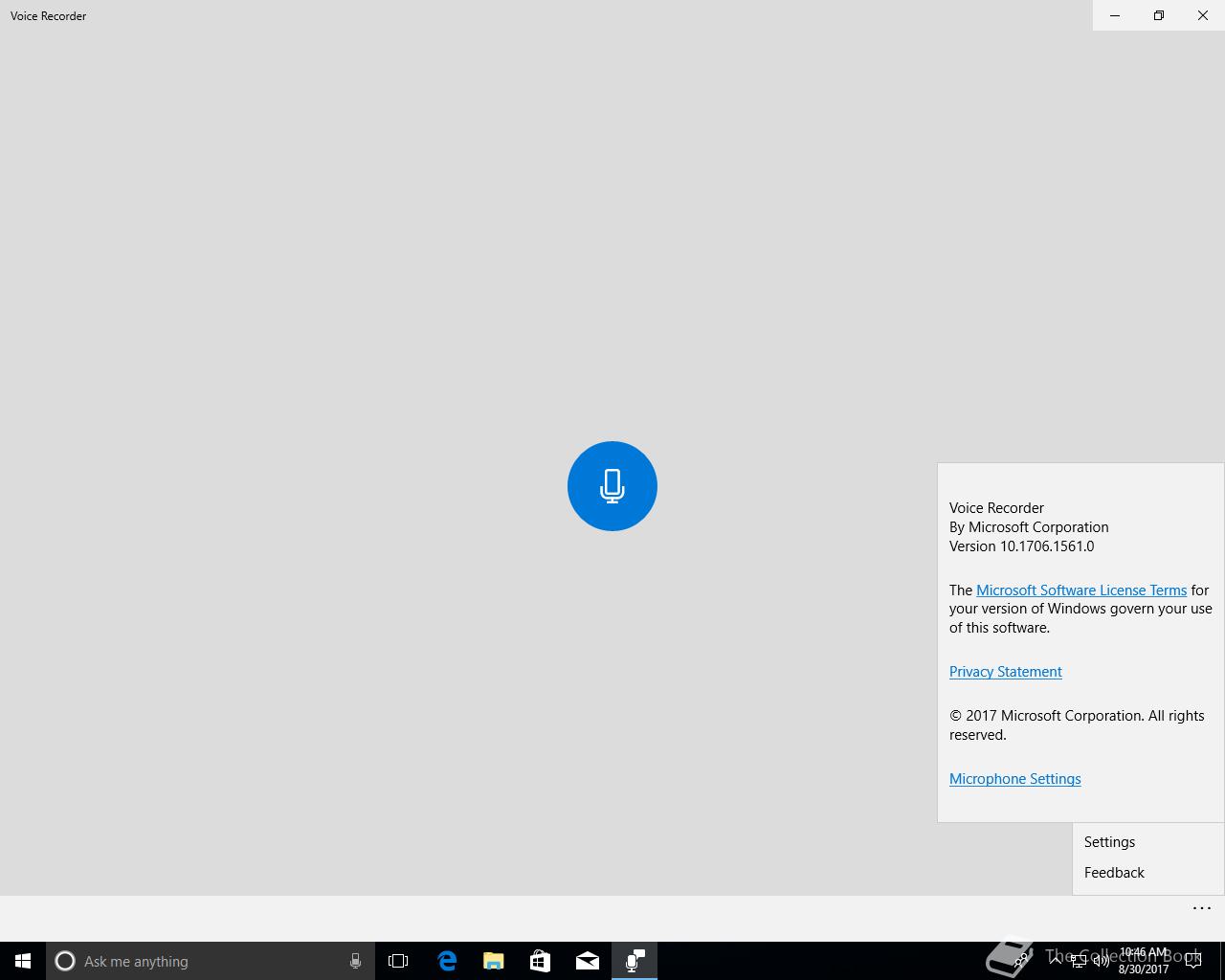
Task: Click the Version 10.1706.1561.0 text
Action: point(1021,546)
